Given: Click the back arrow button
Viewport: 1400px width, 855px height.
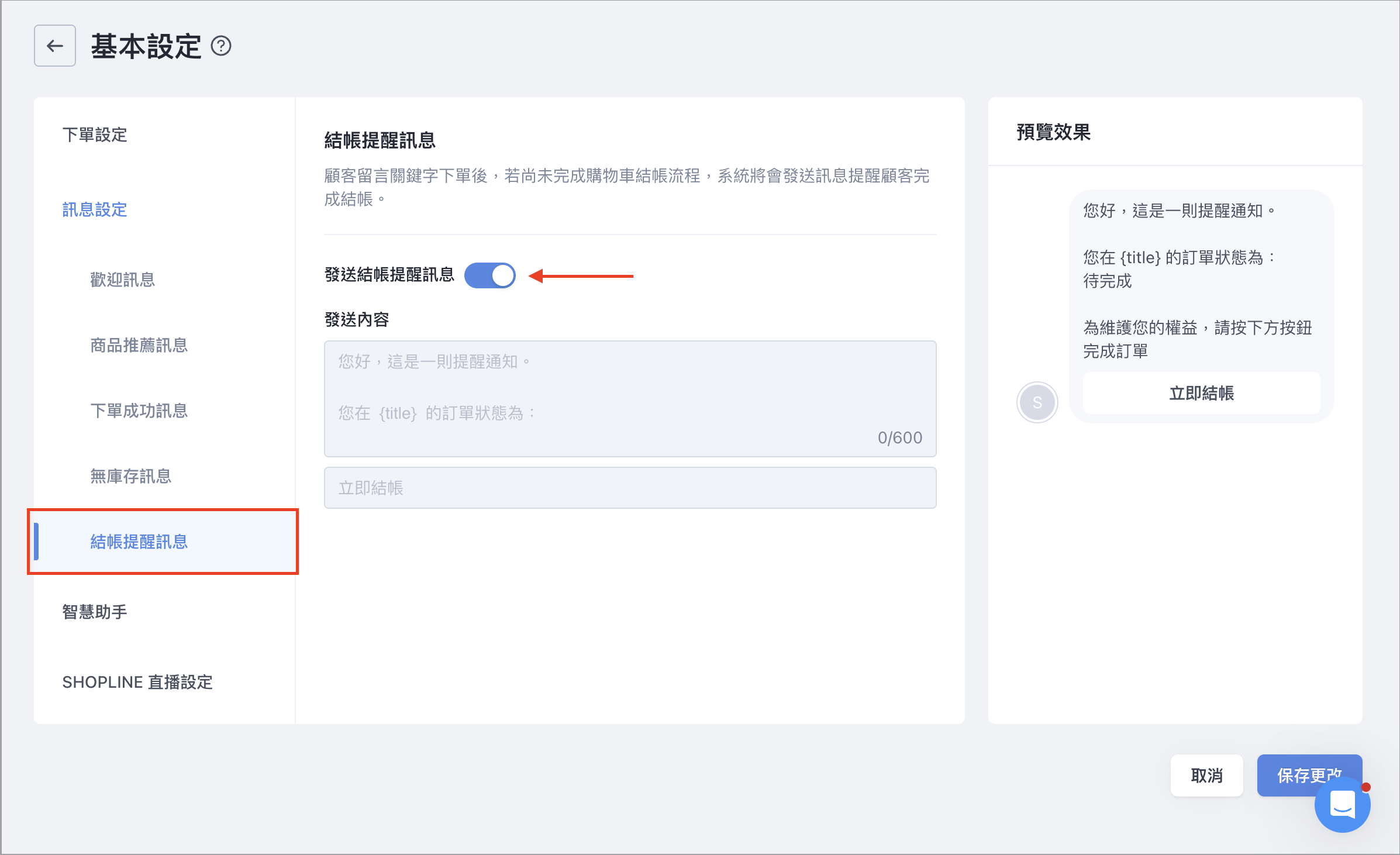Looking at the screenshot, I should (55, 46).
